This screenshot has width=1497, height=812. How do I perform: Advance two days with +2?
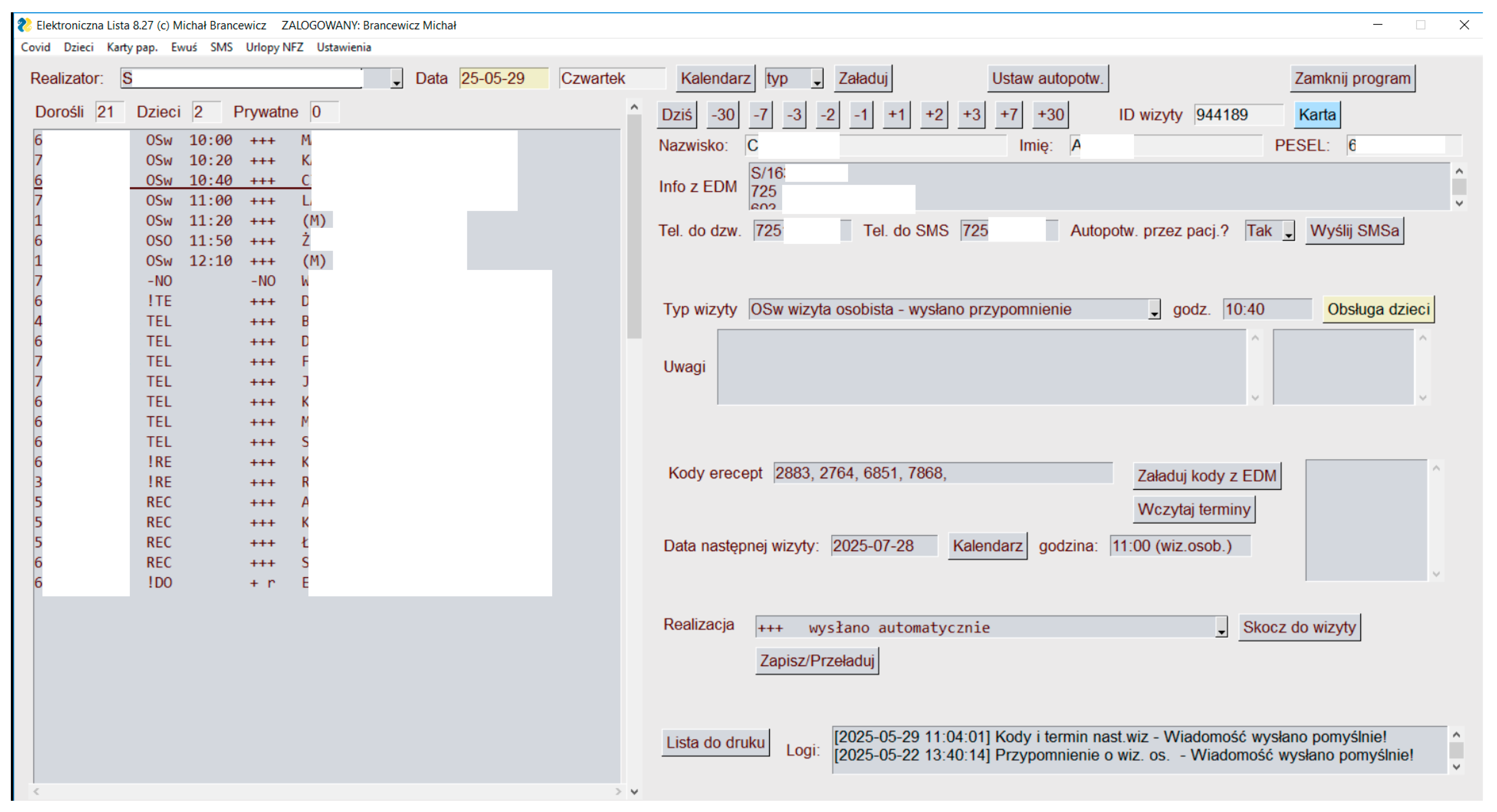[x=934, y=114]
